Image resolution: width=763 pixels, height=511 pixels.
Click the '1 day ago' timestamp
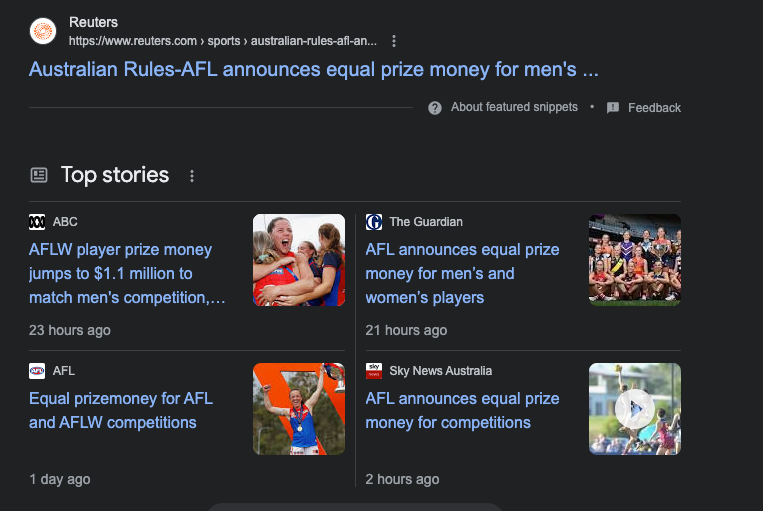pyautogui.click(x=60, y=479)
